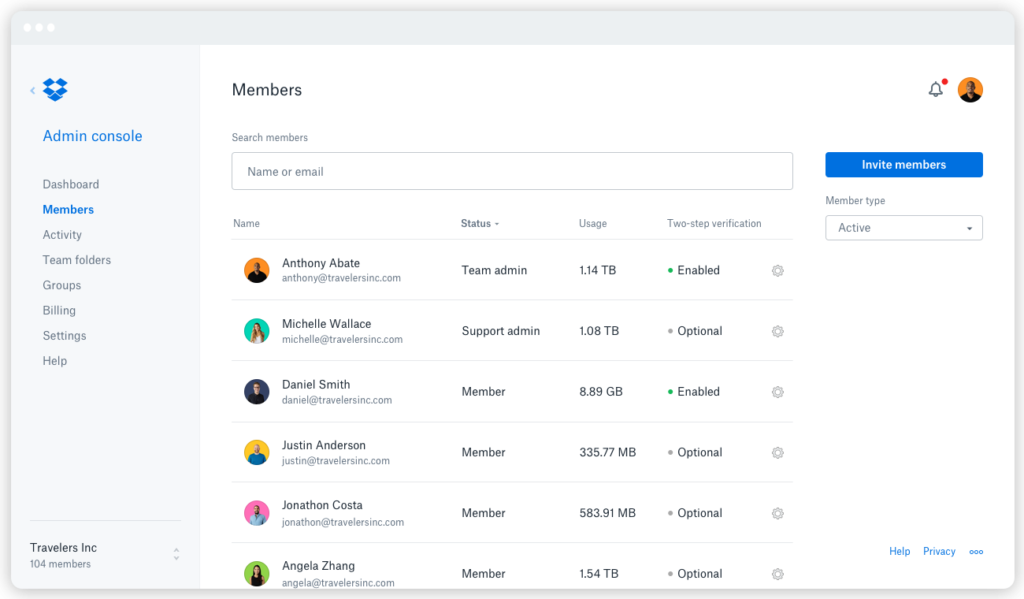Open the Status sort dropdown
This screenshot has width=1024, height=599.
pos(480,223)
